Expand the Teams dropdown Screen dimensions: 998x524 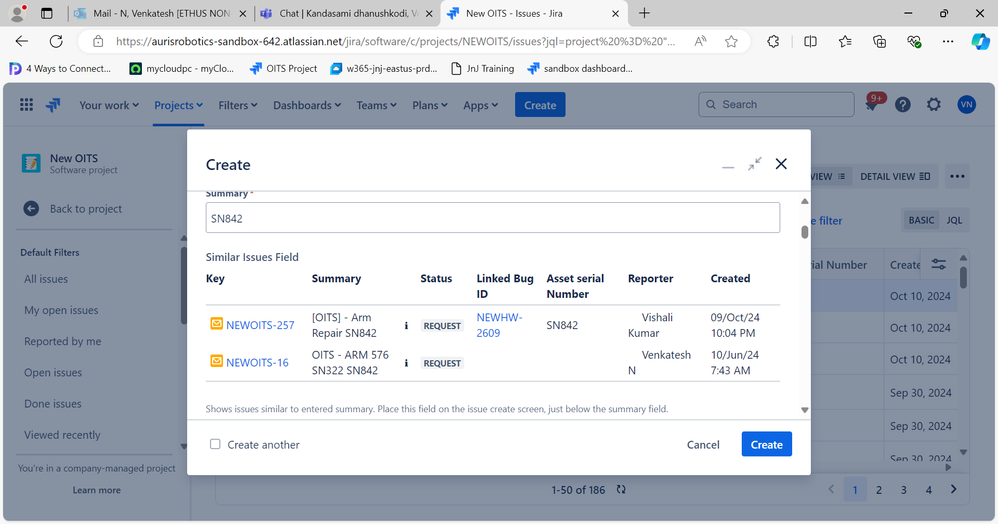click(376, 105)
